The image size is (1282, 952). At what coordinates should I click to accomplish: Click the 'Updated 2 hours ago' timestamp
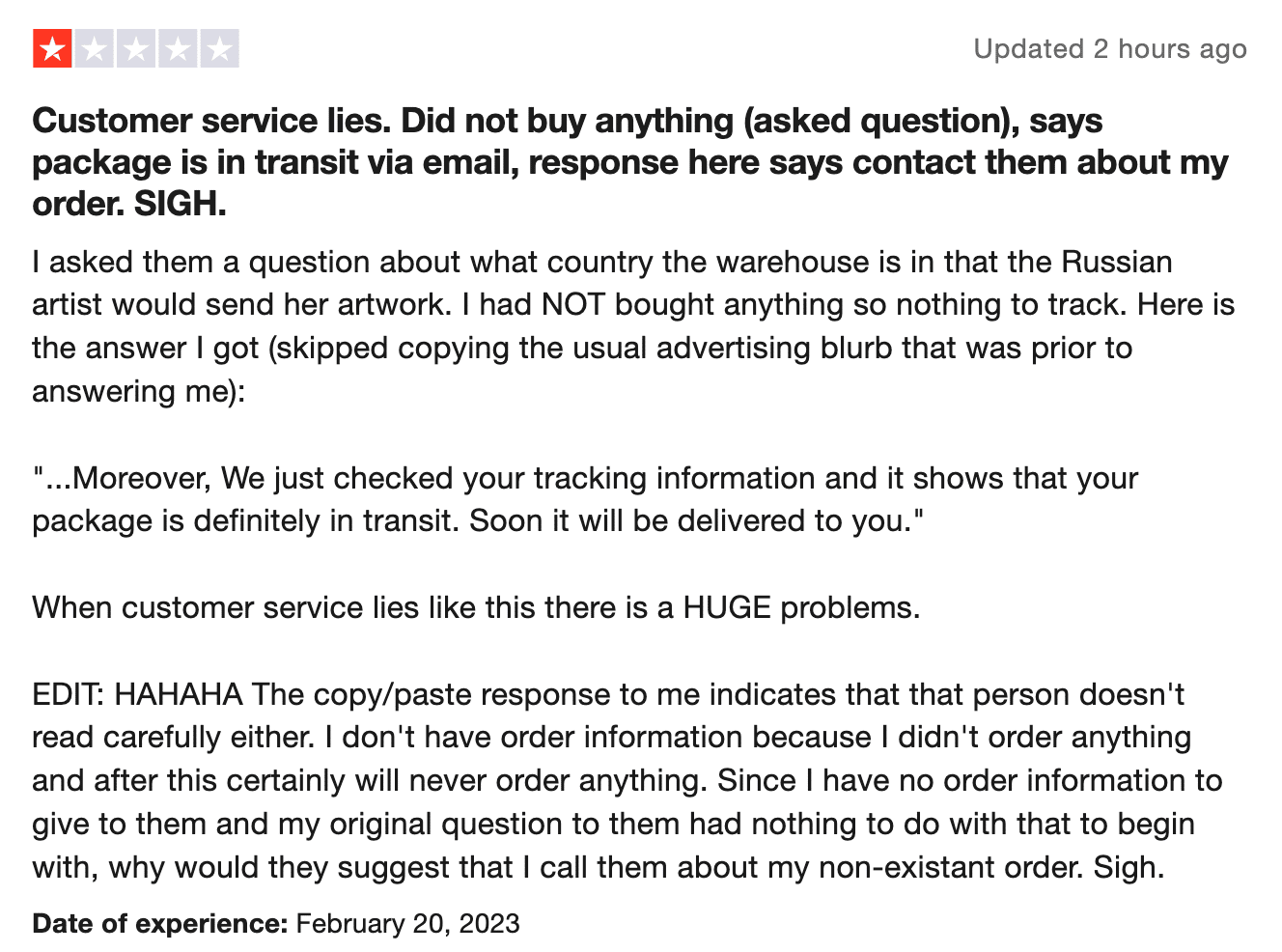click(x=1110, y=49)
